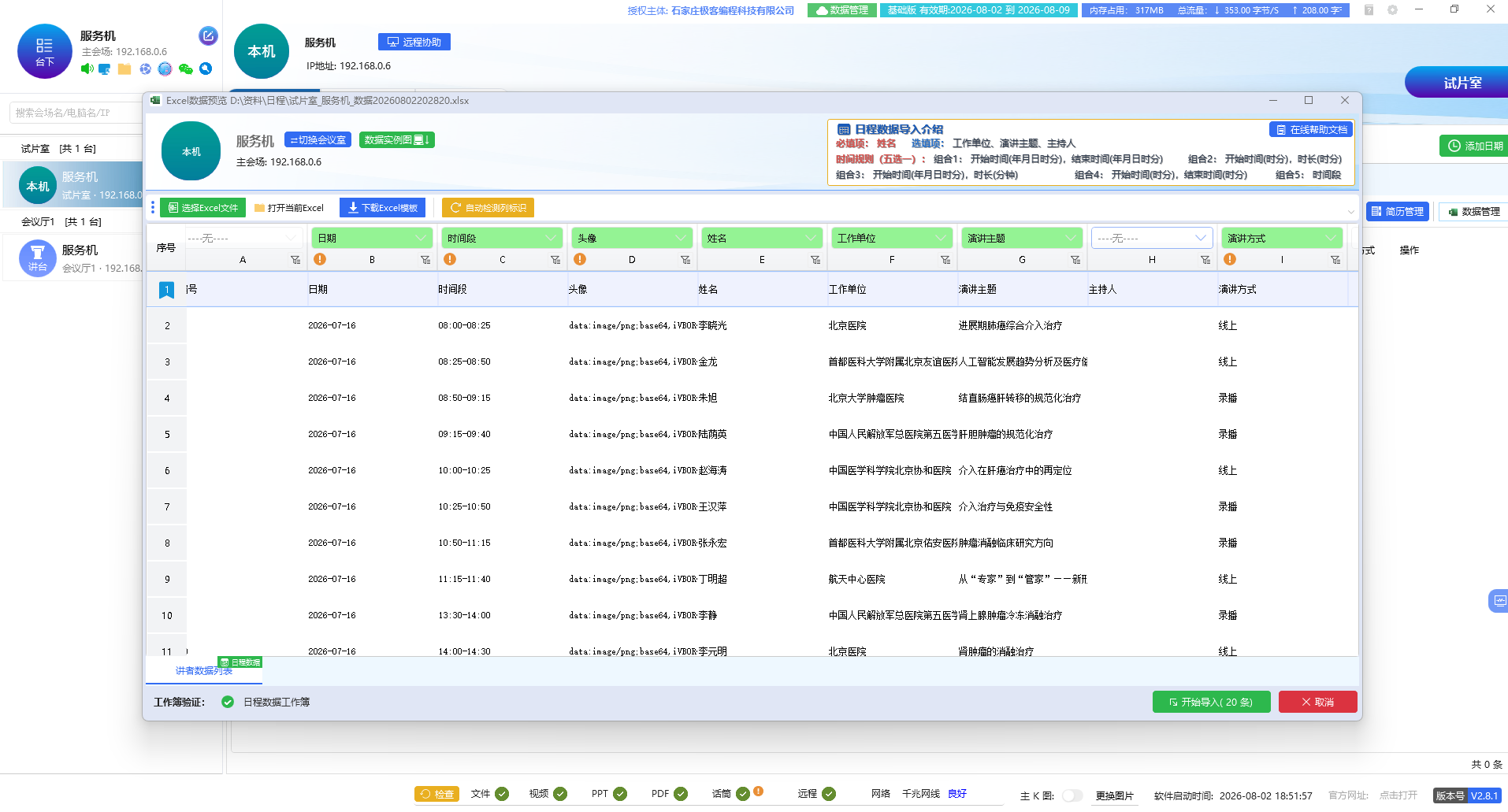1508x812 pixels.
Task: Open the 演讲方式 column mapping dropdown
Action: point(1282,238)
